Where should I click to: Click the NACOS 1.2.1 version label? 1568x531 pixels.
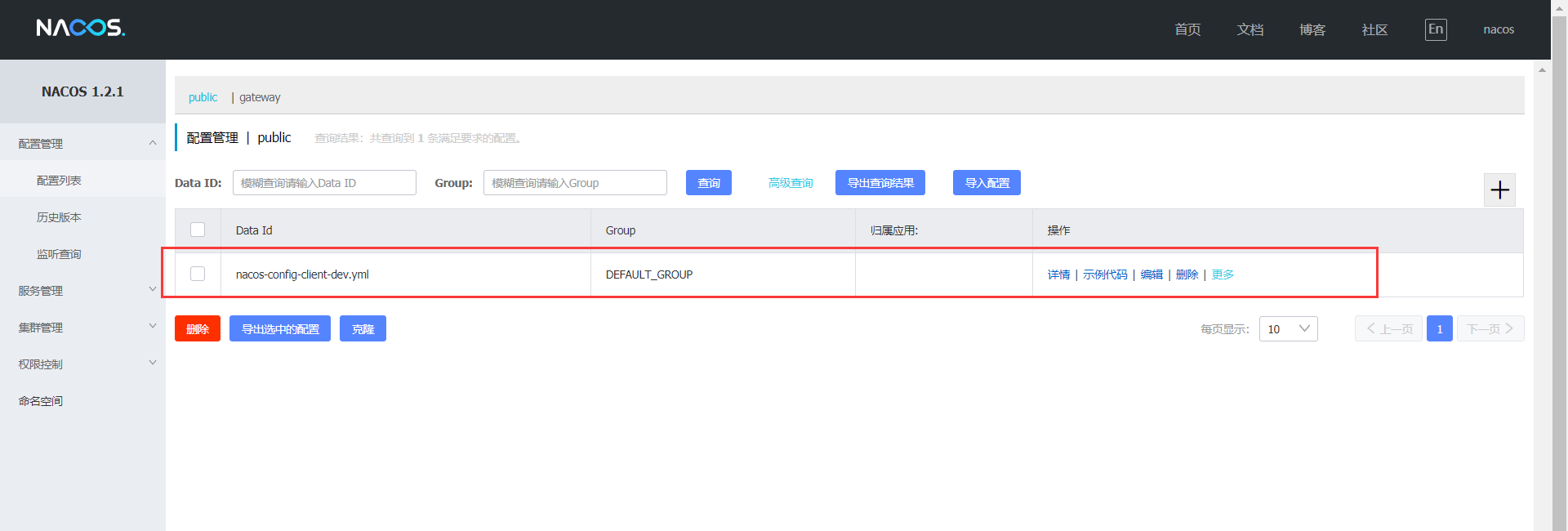point(82,91)
